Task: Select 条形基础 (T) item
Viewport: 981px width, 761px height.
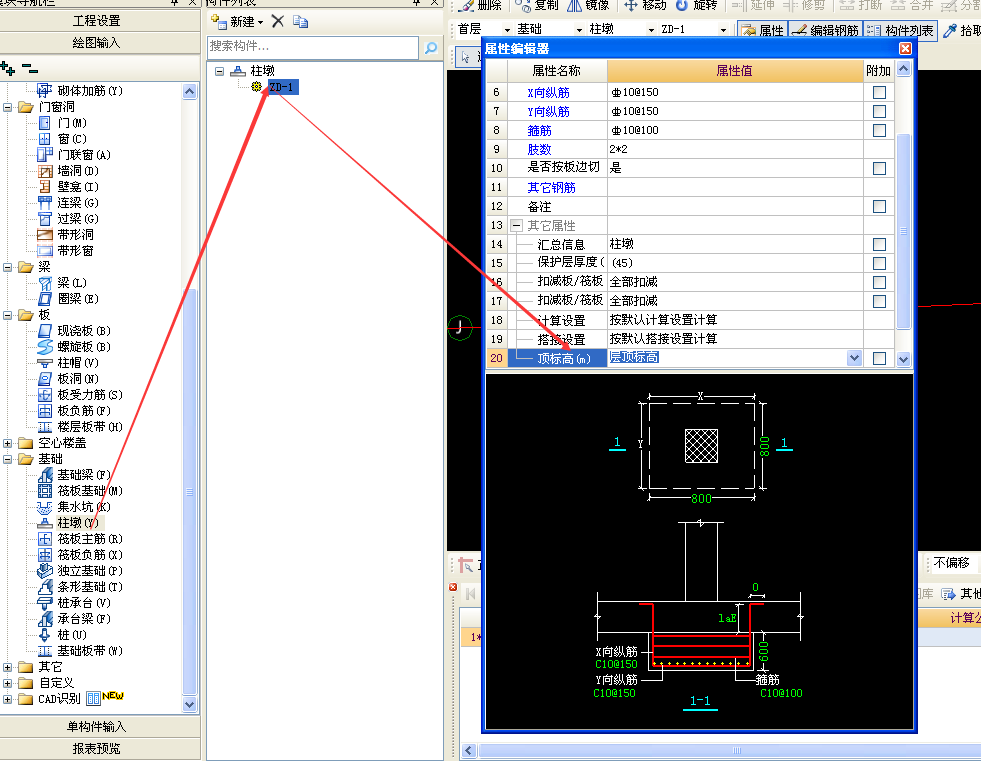Action: [x=80, y=587]
